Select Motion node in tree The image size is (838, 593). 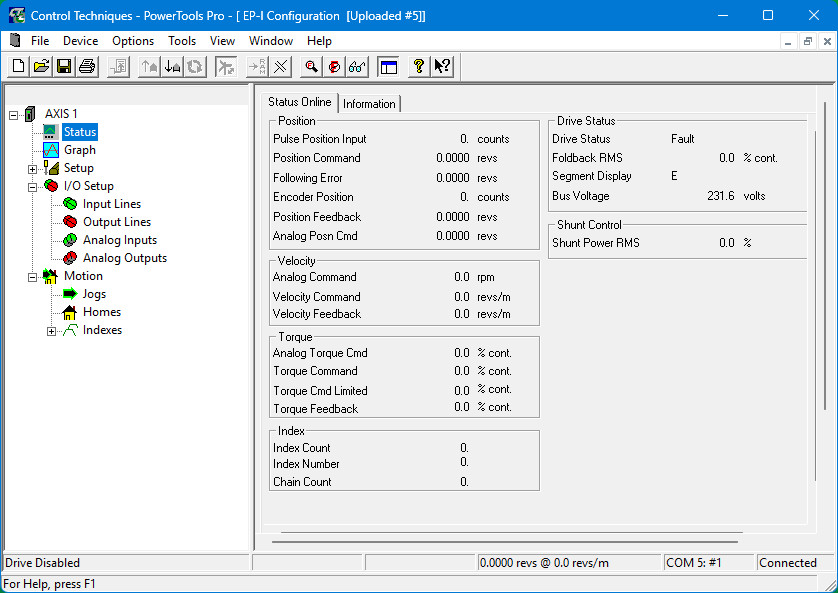point(83,276)
